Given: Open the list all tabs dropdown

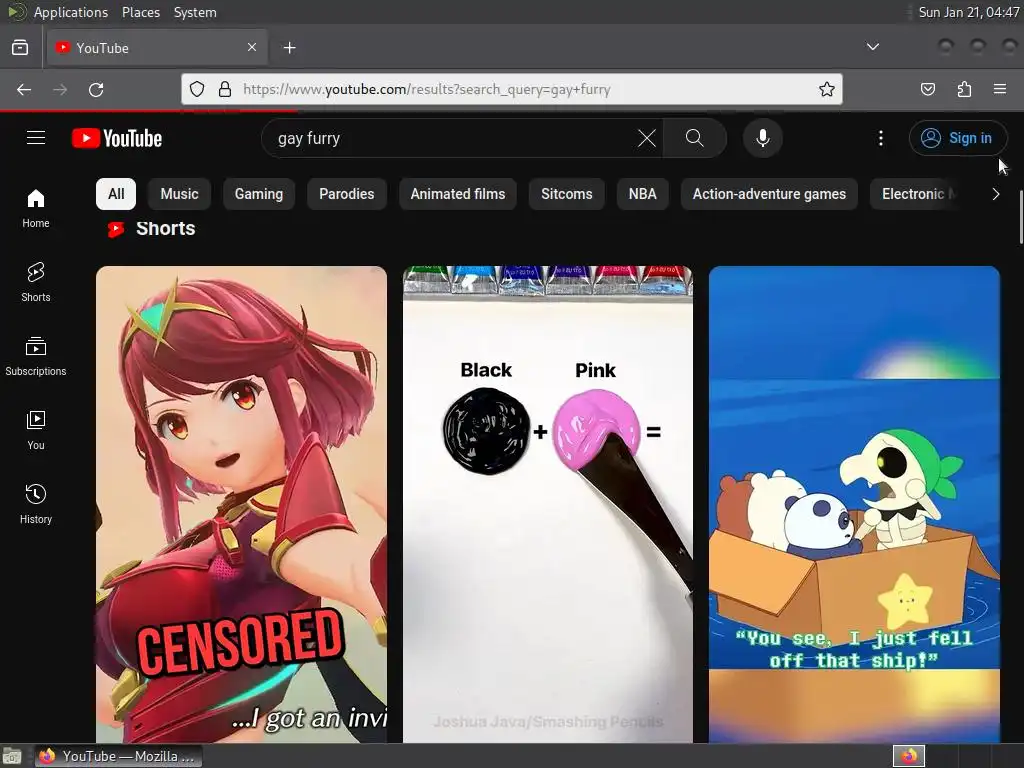Looking at the screenshot, I should point(872,47).
